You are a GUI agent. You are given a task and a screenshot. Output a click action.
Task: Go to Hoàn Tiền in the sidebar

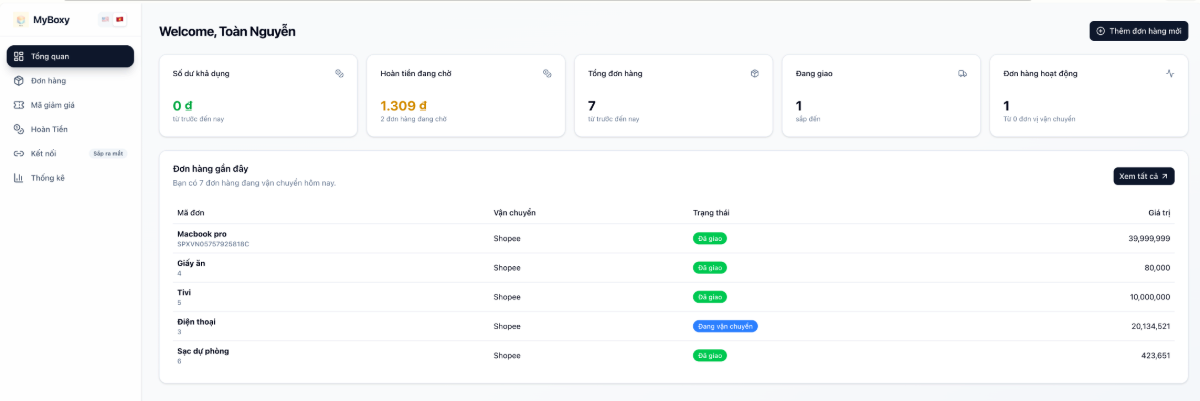[x=49, y=129]
